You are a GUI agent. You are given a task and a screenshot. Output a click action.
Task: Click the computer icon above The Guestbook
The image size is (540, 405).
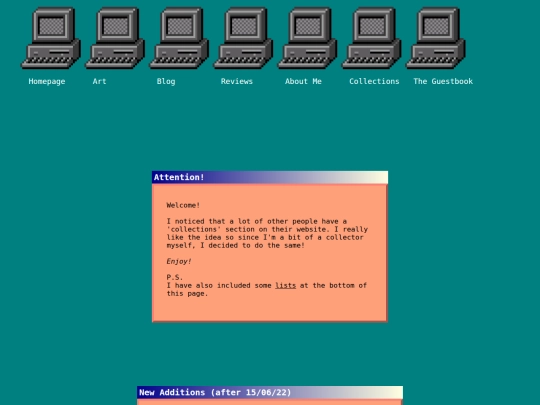point(436,38)
